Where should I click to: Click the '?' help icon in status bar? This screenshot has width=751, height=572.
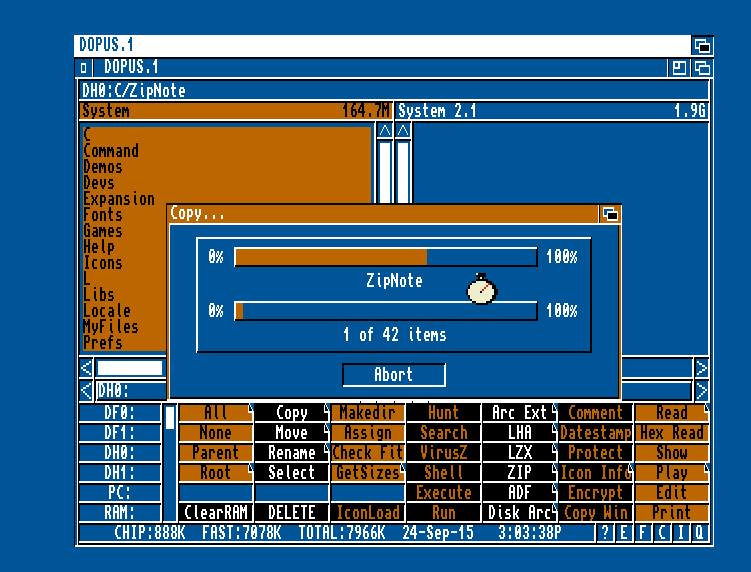[605, 533]
